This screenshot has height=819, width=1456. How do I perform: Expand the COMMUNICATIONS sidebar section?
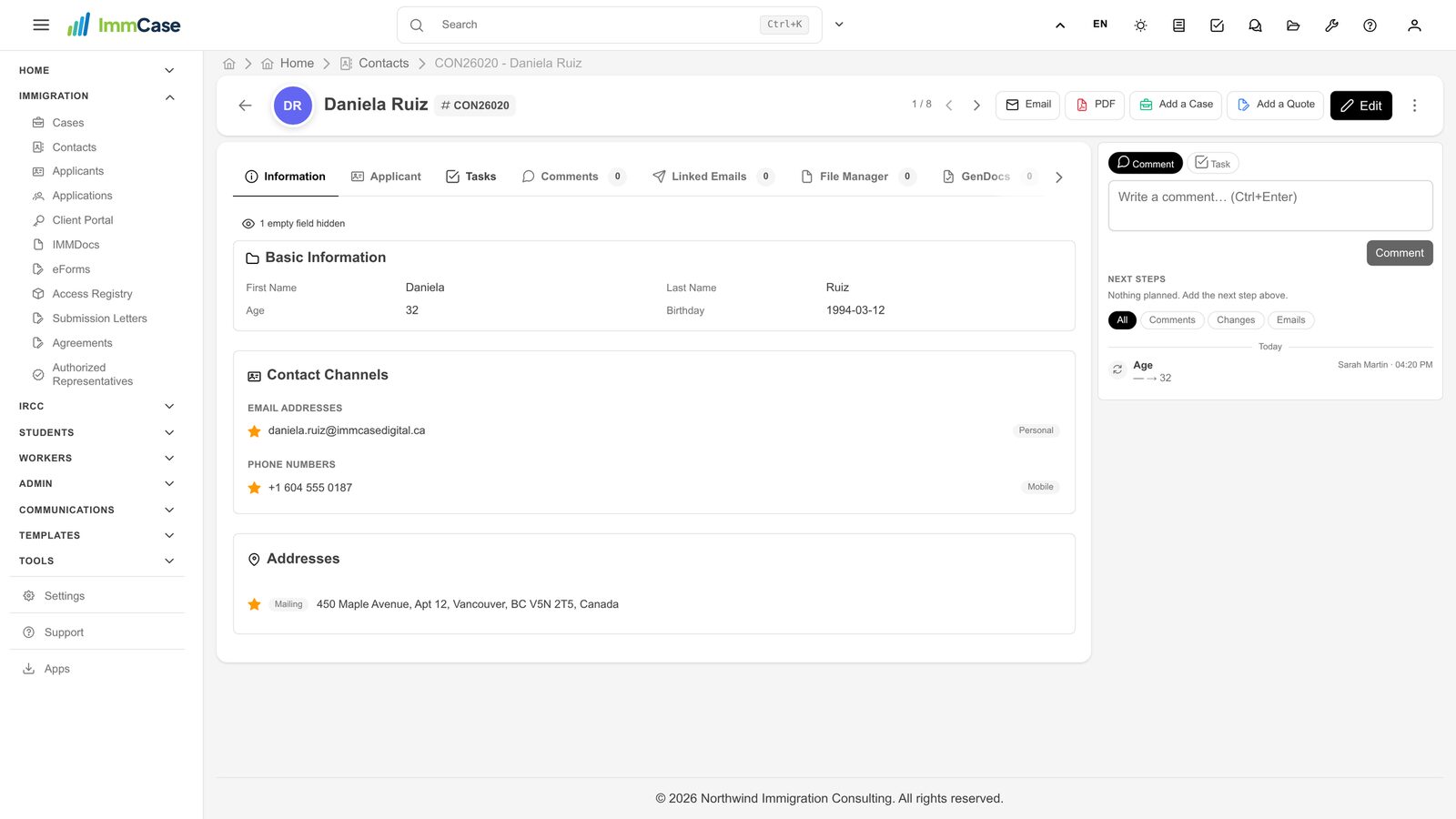click(97, 510)
